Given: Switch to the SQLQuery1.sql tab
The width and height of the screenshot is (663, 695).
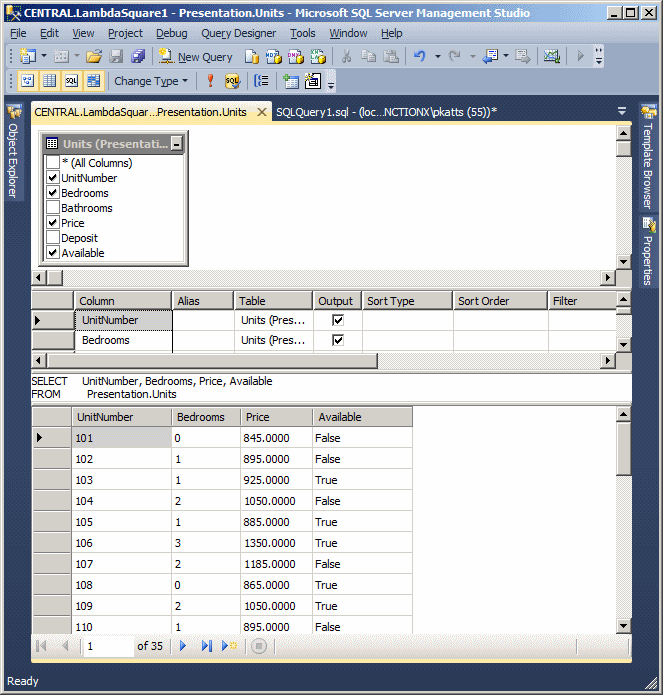Looking at the screenshot, I should click(386, 112).
